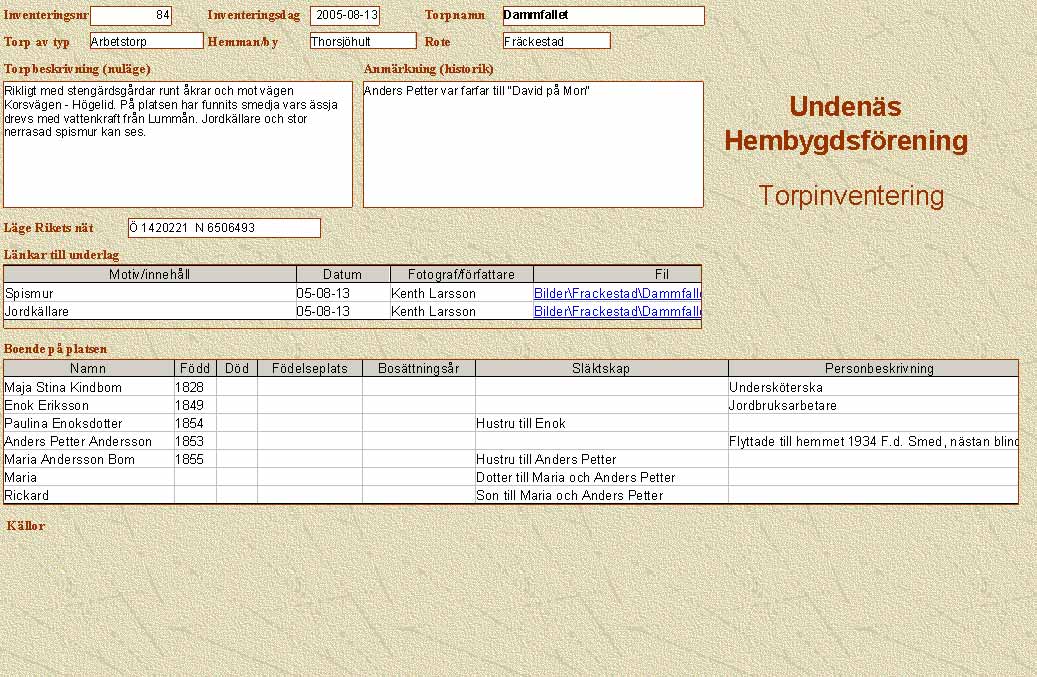1037x677 pixels.
Task: Select the Namn column header
Action: 88,369
